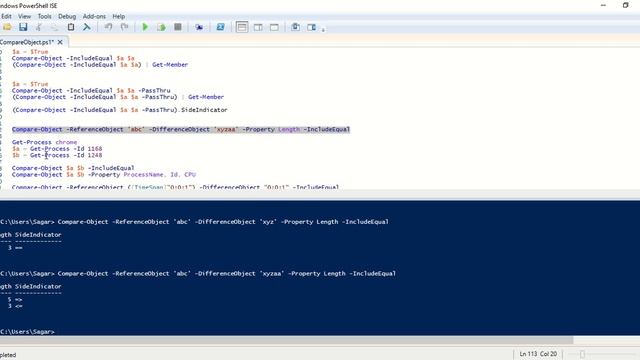Stop operation with the square stop icon
The image size is (640, 360).
[178, 27]
